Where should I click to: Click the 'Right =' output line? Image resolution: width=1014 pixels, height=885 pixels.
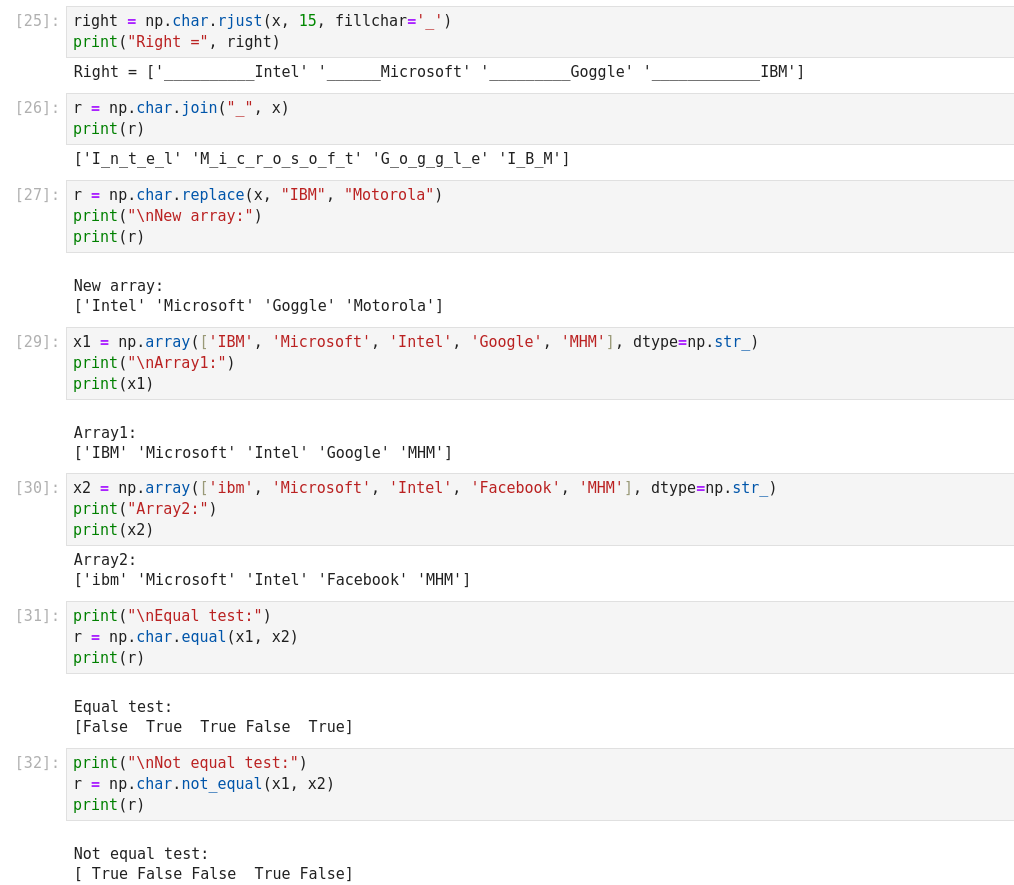[x=438, y=72]
